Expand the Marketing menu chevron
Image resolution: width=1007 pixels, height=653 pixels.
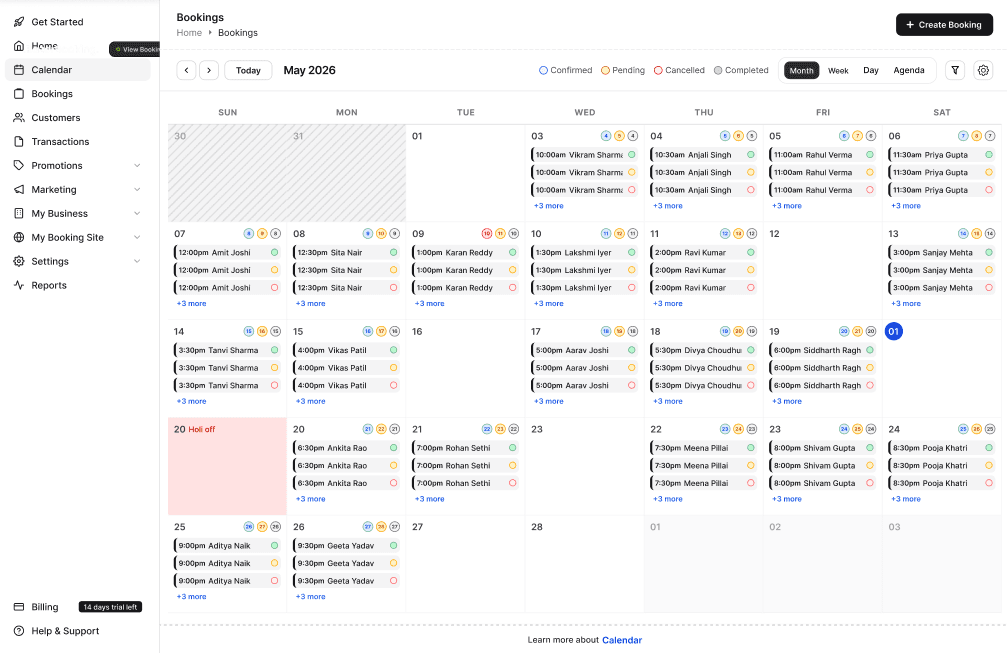point(137,189)
